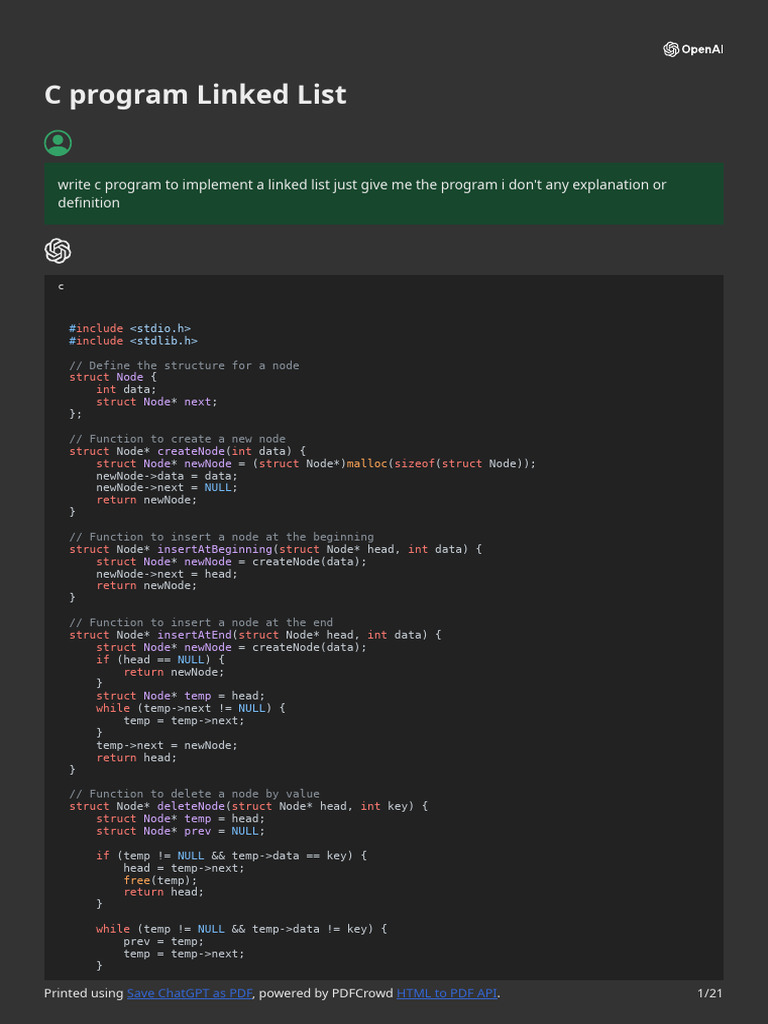The height and width of the screenshot is (1024, 768).
Task: Click the insertAtBeginning function signature line
Action: 275,549
